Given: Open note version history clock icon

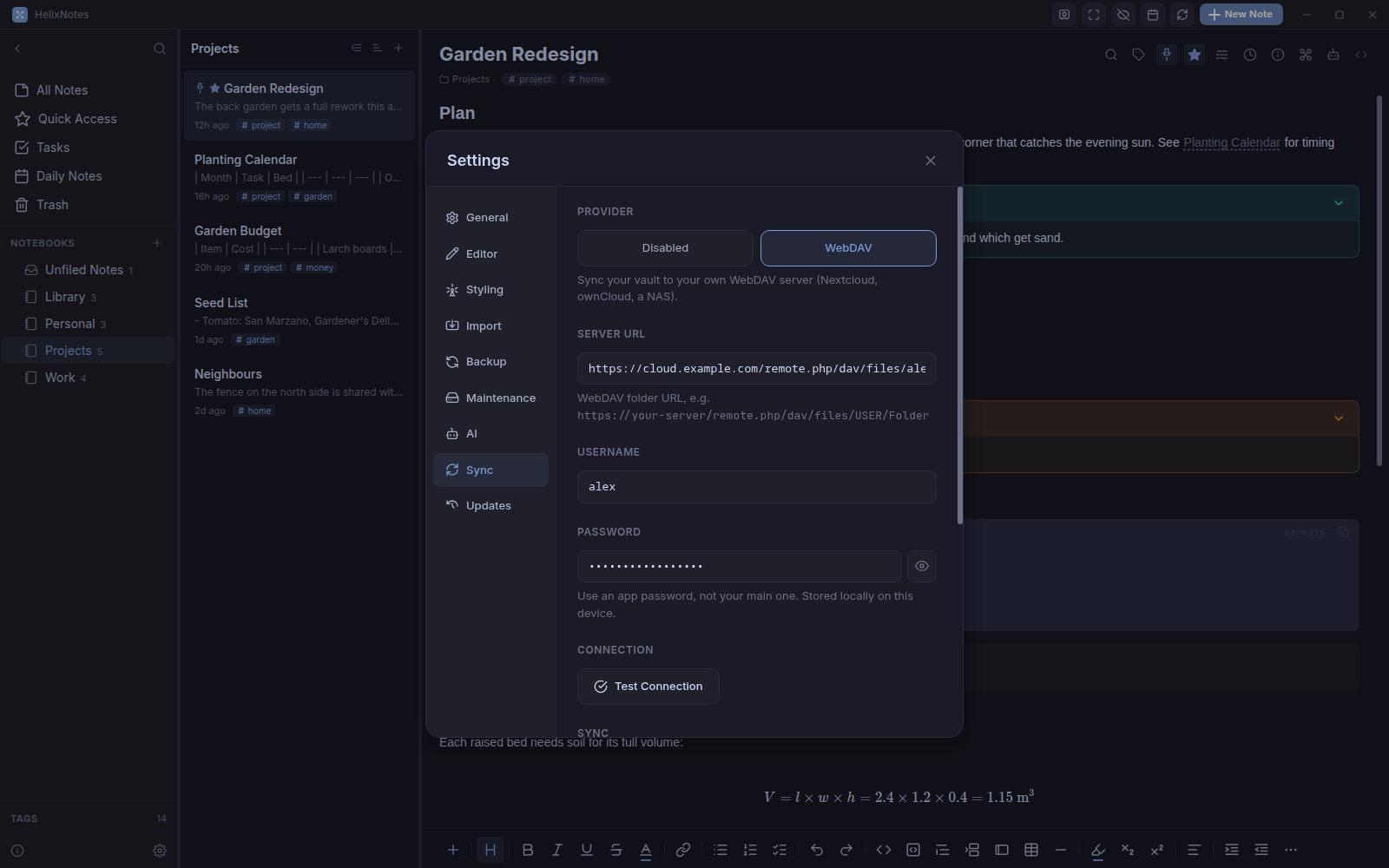Looking at the screenshot, I should coord(1250,55).
